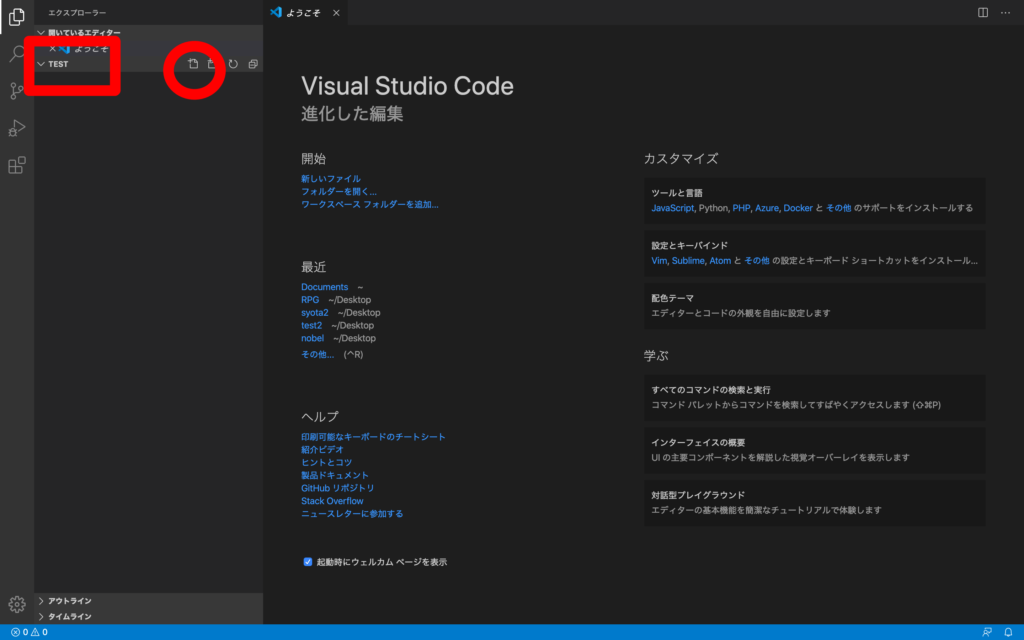Open the Source Control view
This screenshot has width=1024, height=640.
click(x=17, y=91)
